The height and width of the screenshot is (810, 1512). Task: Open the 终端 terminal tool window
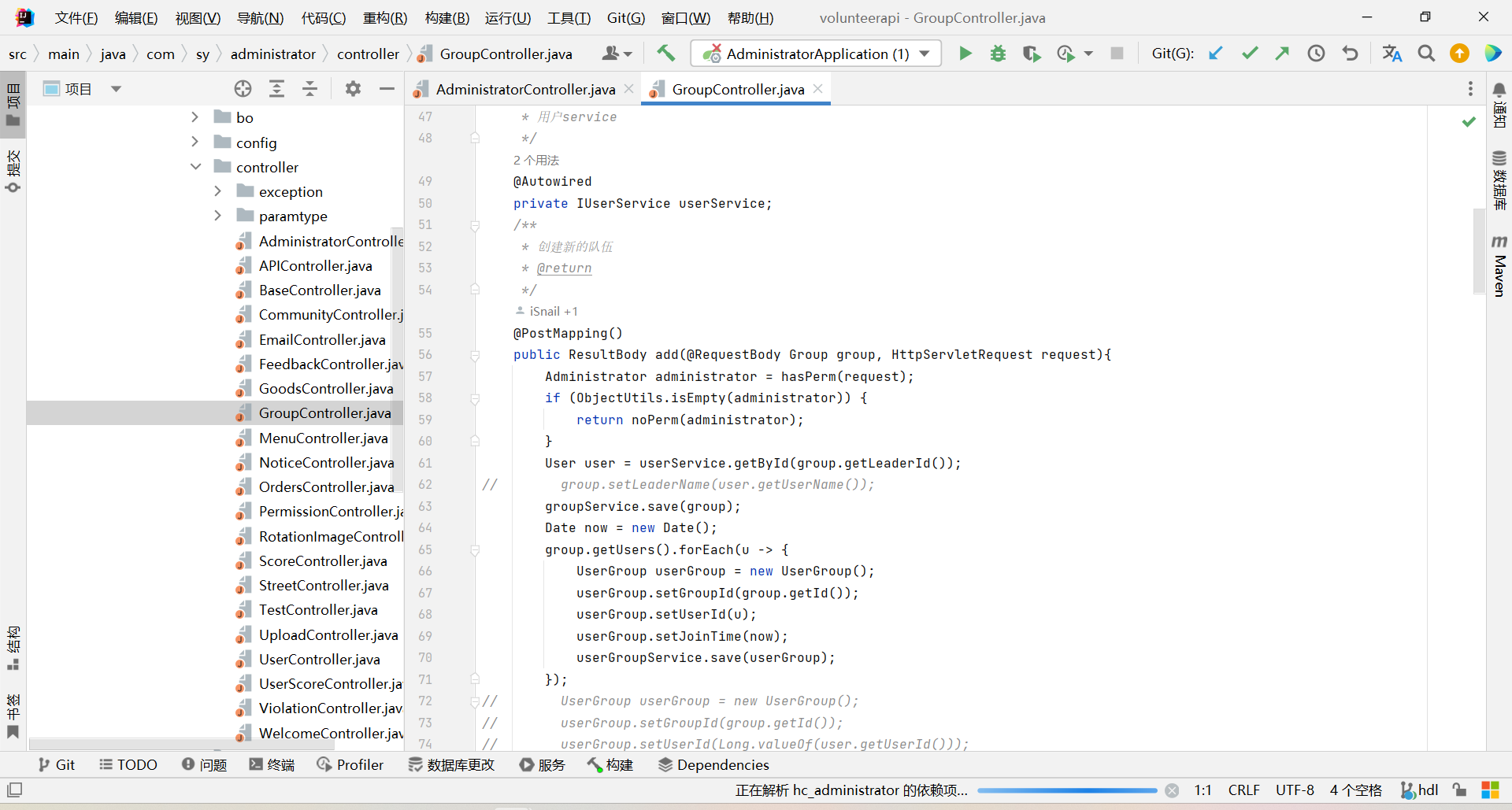[272, 764]
